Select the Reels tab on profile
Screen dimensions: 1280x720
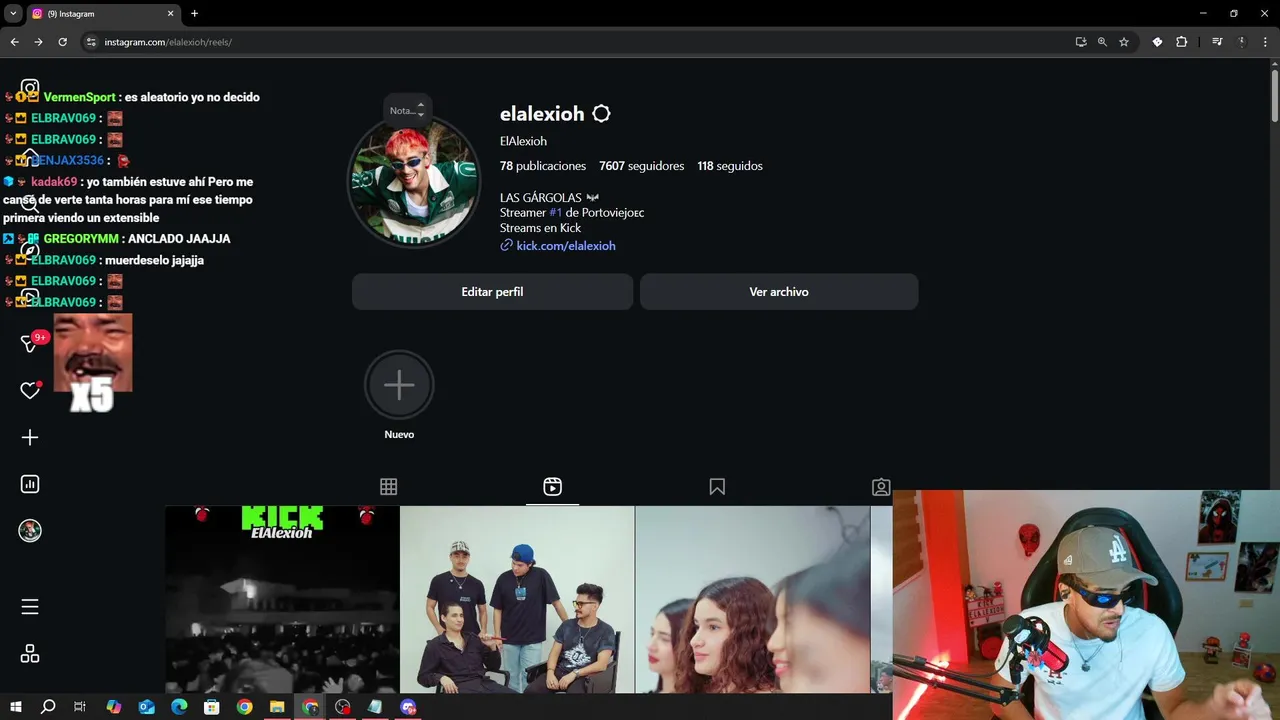coord(553,487)
